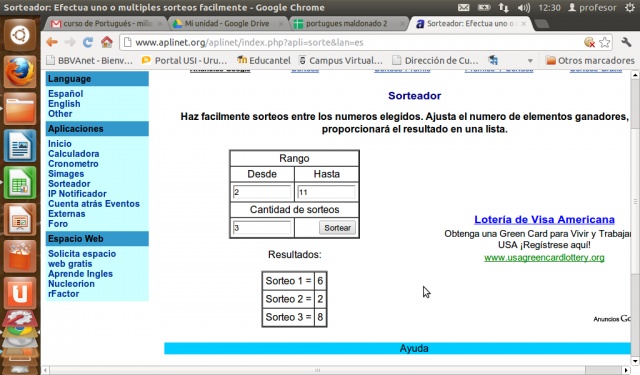Screen dimensions: 640x375
Task: Open the Lotería de Visa Americana link
Action: pyautogui.click(x=544, y=220)
